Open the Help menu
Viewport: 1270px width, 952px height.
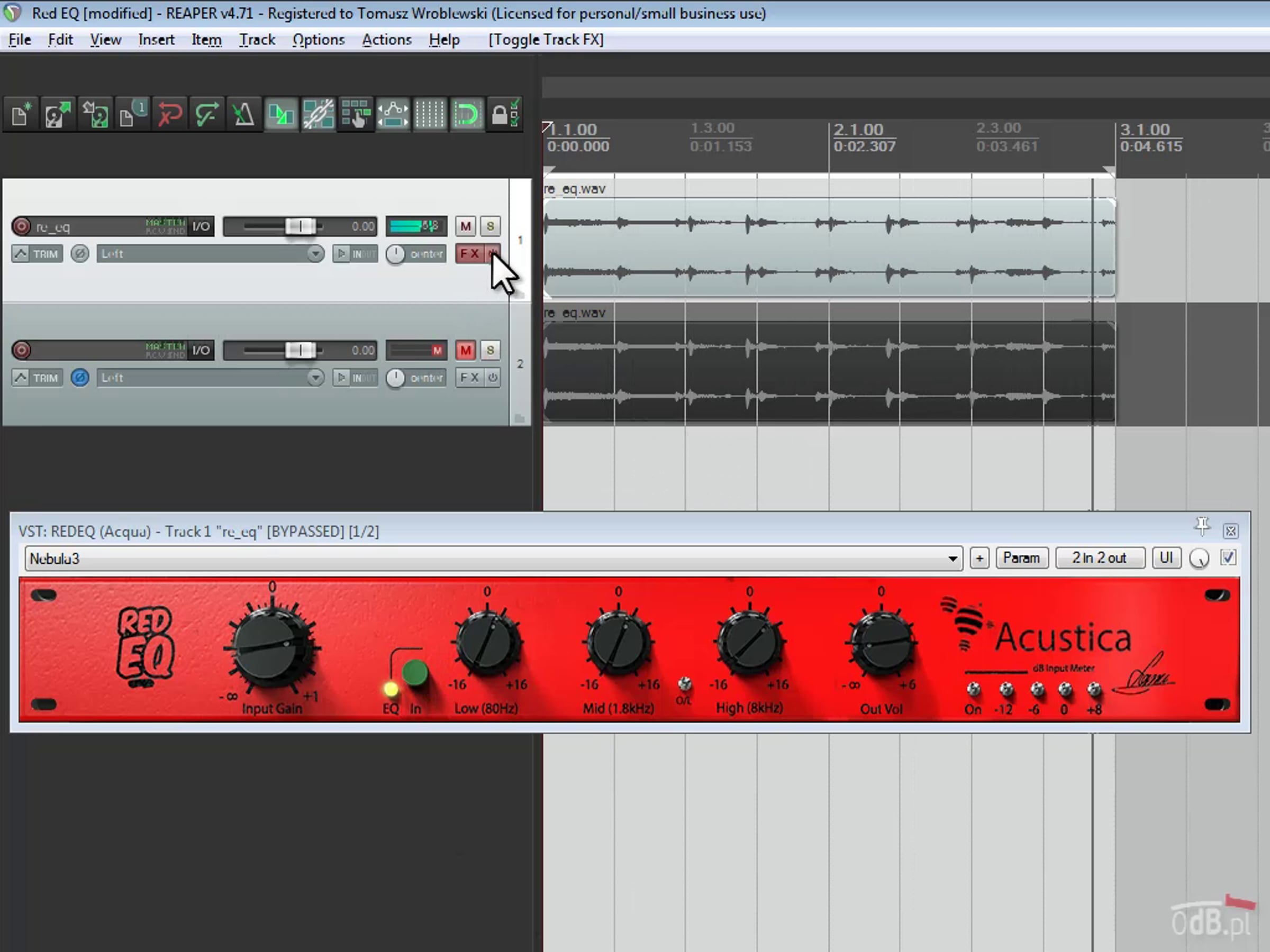(444, 40)
